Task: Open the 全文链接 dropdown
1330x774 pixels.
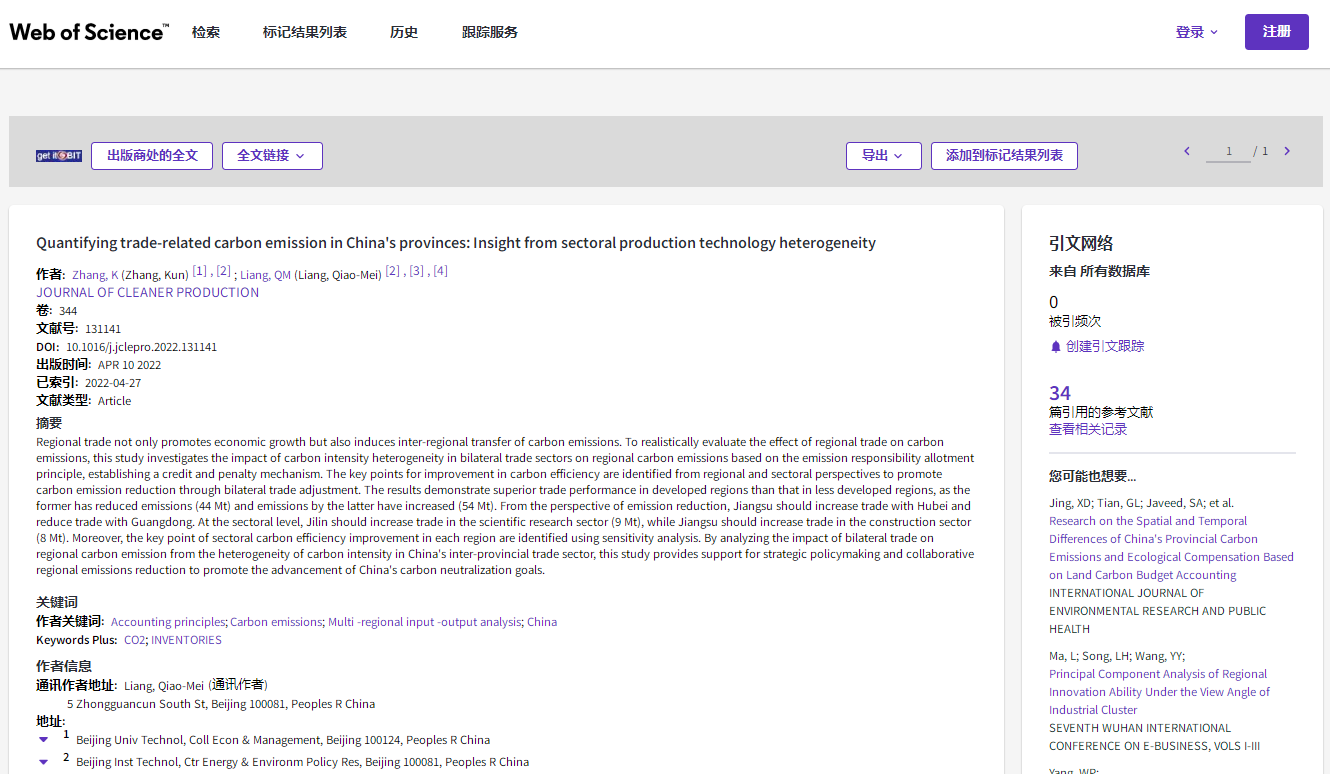Action: click(272, 156)
